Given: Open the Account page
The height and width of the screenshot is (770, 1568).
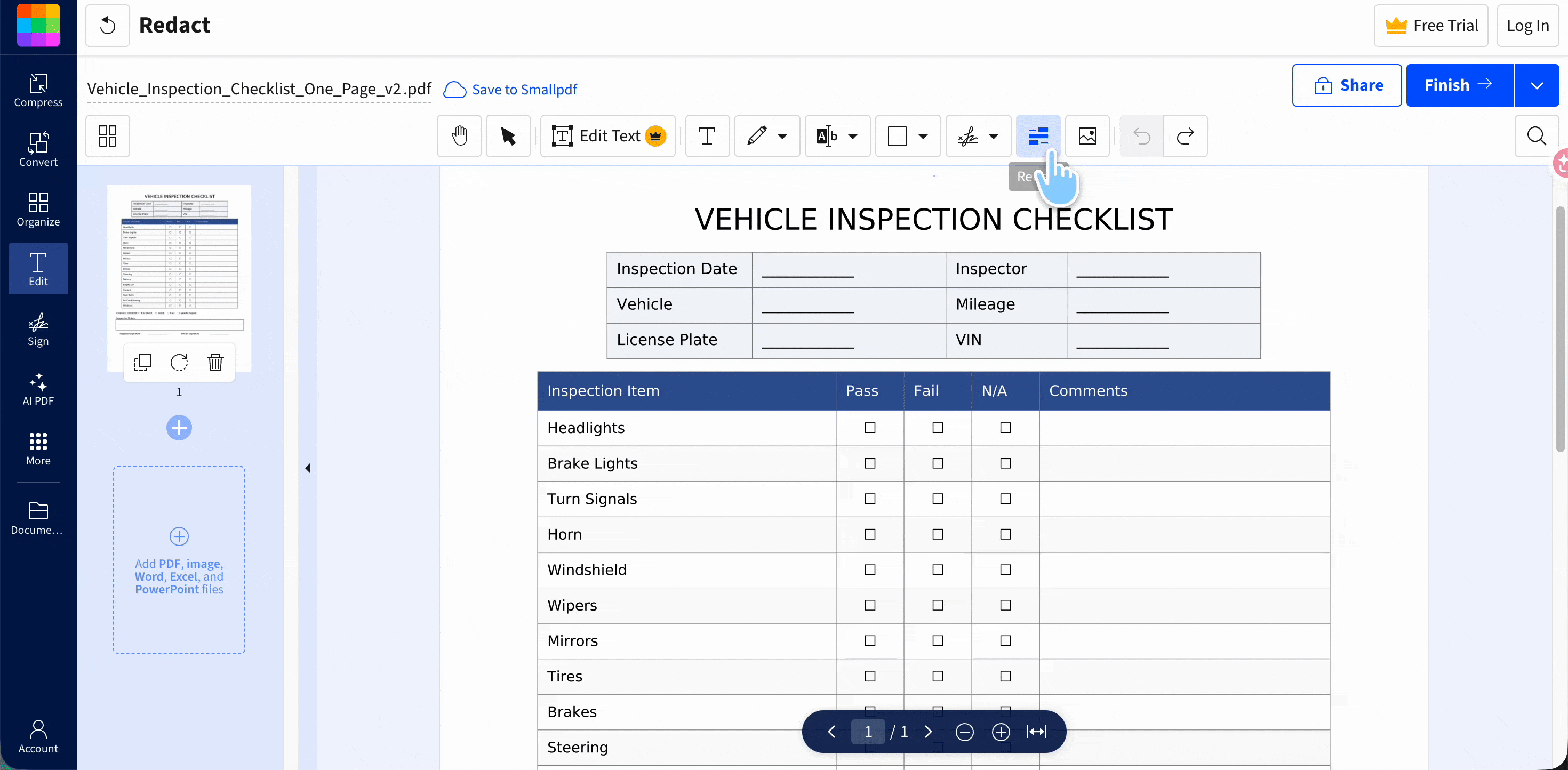Looking at the screenshot, I should point(38,736).
